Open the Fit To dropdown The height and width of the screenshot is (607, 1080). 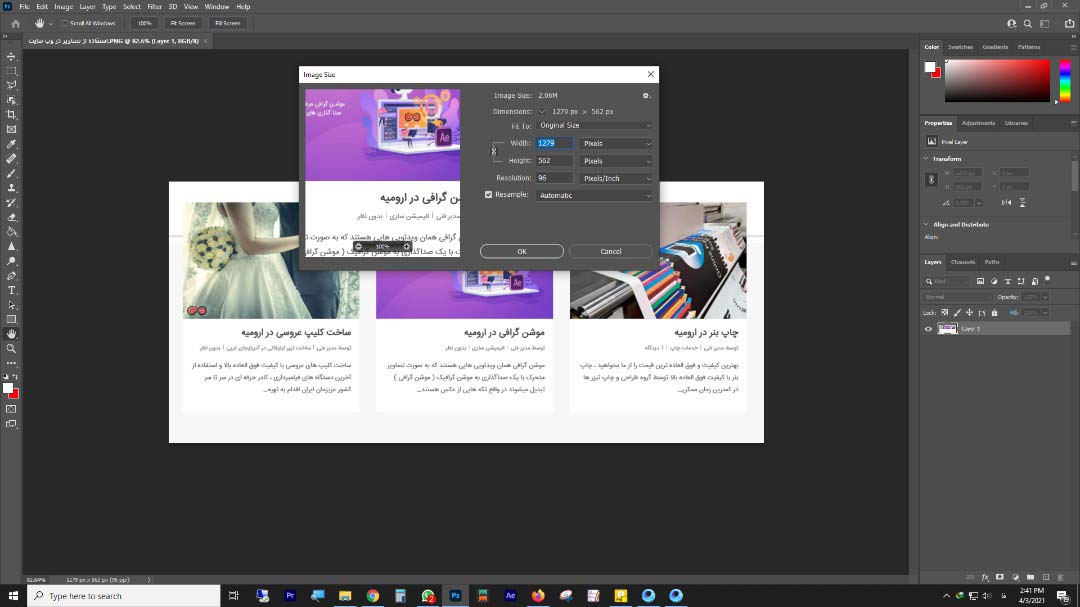(594, 125)
